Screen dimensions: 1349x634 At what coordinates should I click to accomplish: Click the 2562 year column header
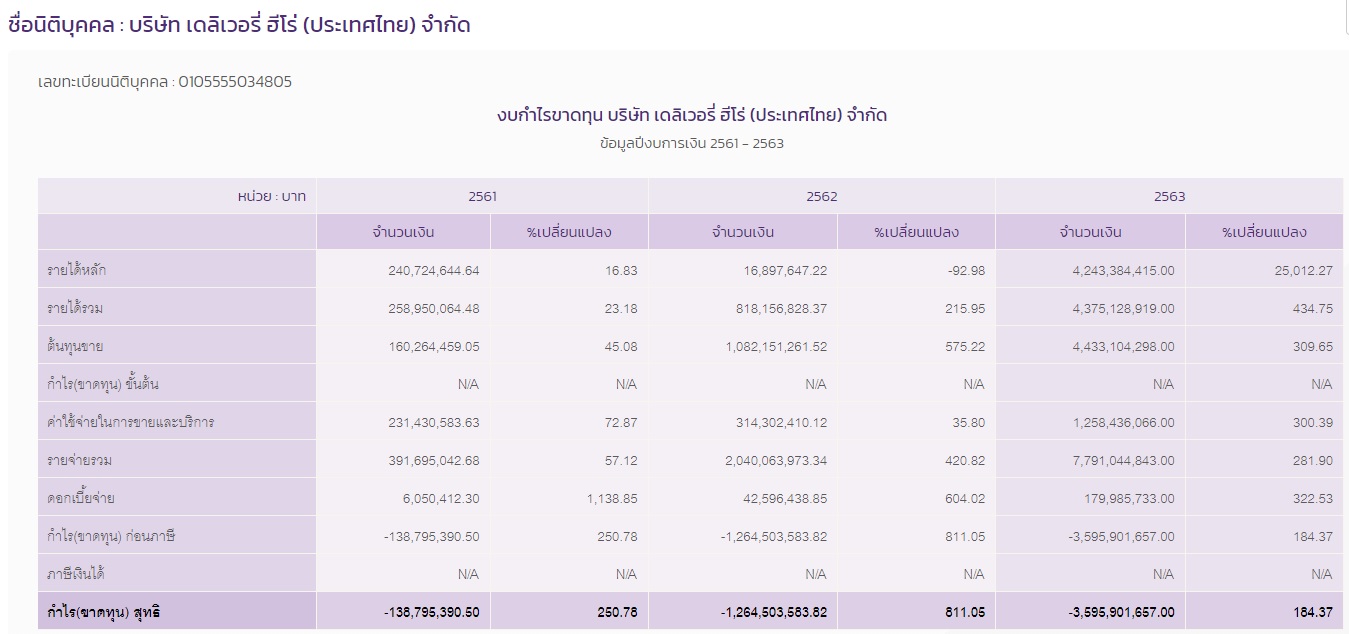tap(821, 196)
